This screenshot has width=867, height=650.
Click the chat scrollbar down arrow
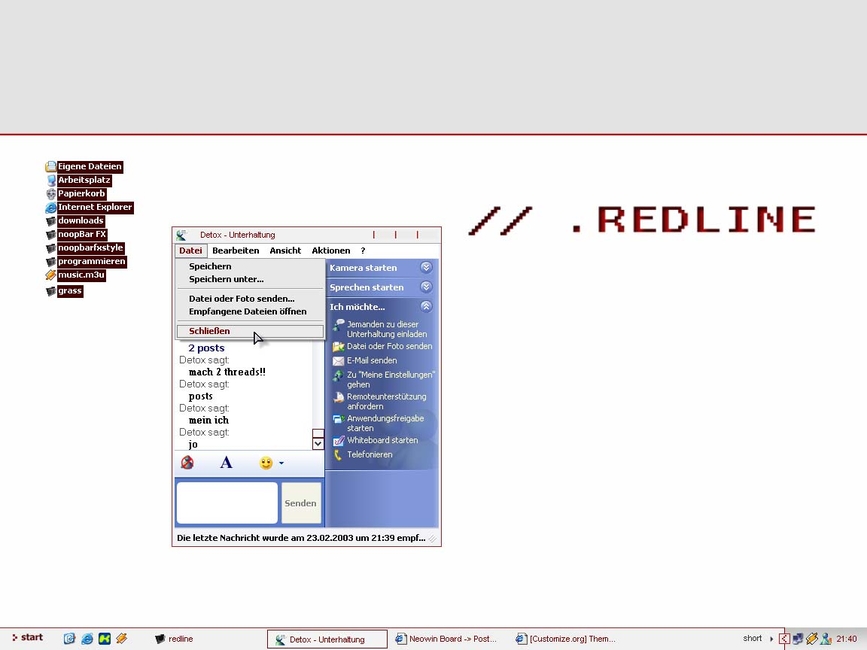[x=318, y=443]
